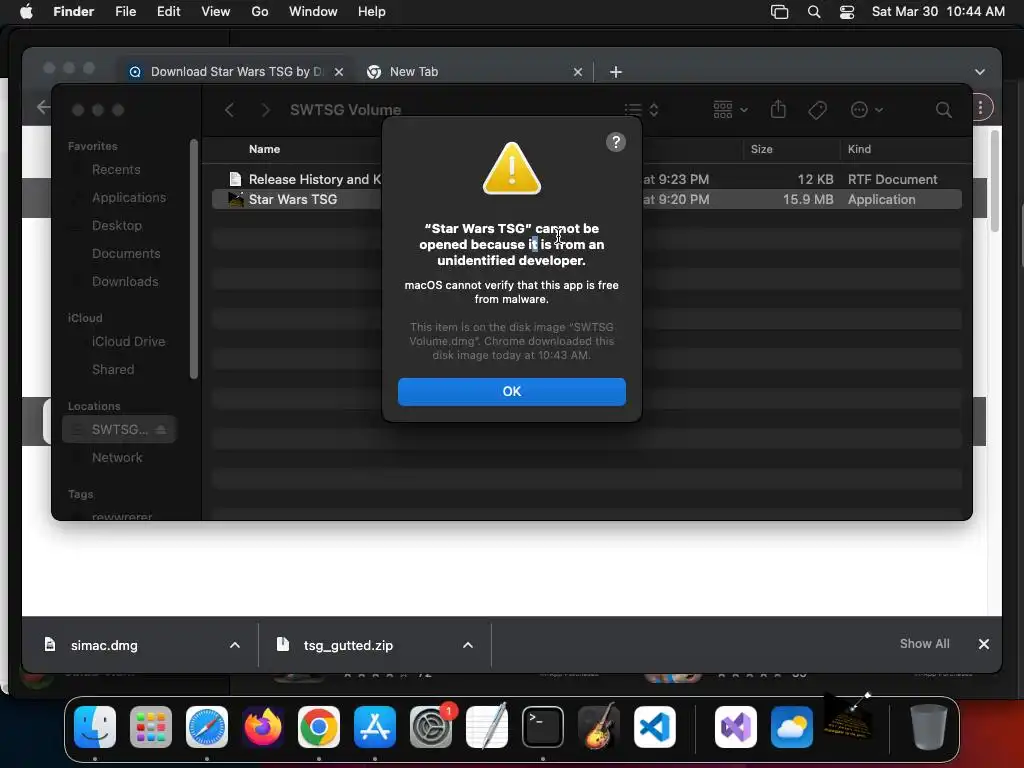
Task: Select the Release History RTF file
Action: [x=586, y=179]
